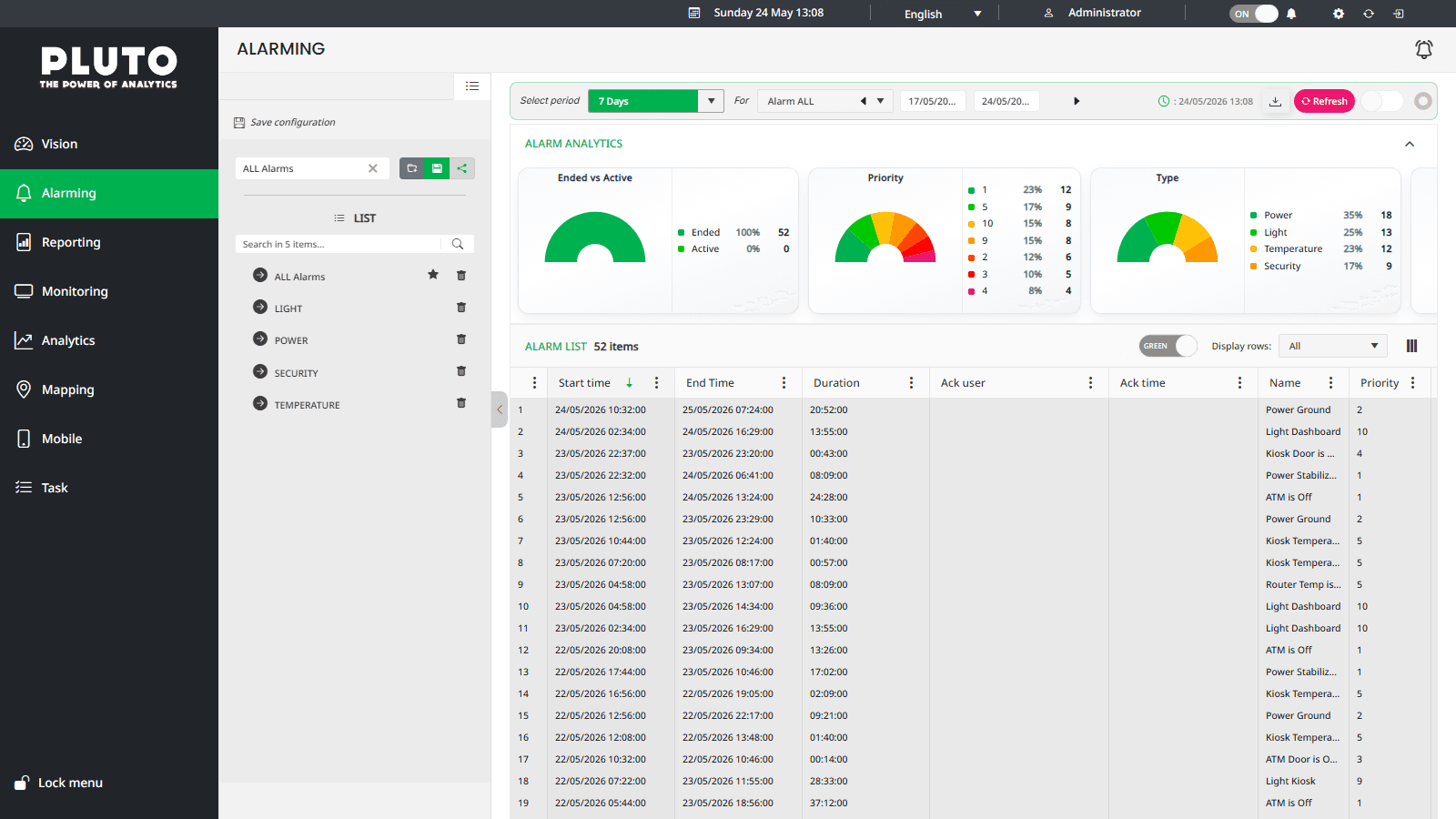This screenshot has width=1456, height=819.
Task: Toggle the auto-refresh switch next to Refresh
Action: click(x=1382, y=101)
